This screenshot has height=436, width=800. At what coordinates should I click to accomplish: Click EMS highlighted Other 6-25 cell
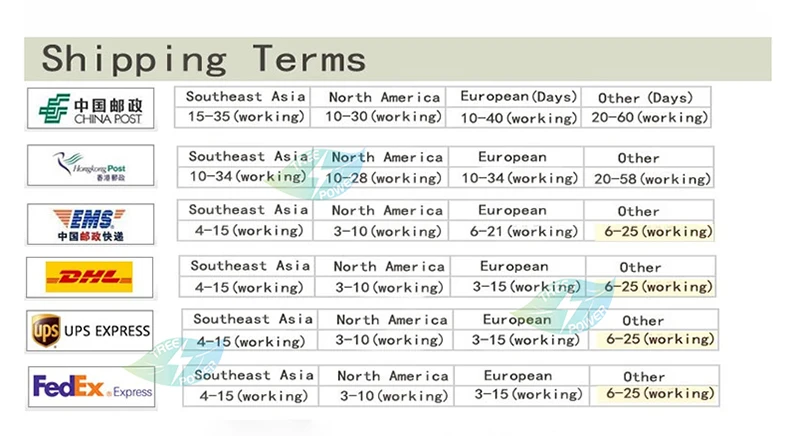[x=655, y=232]
